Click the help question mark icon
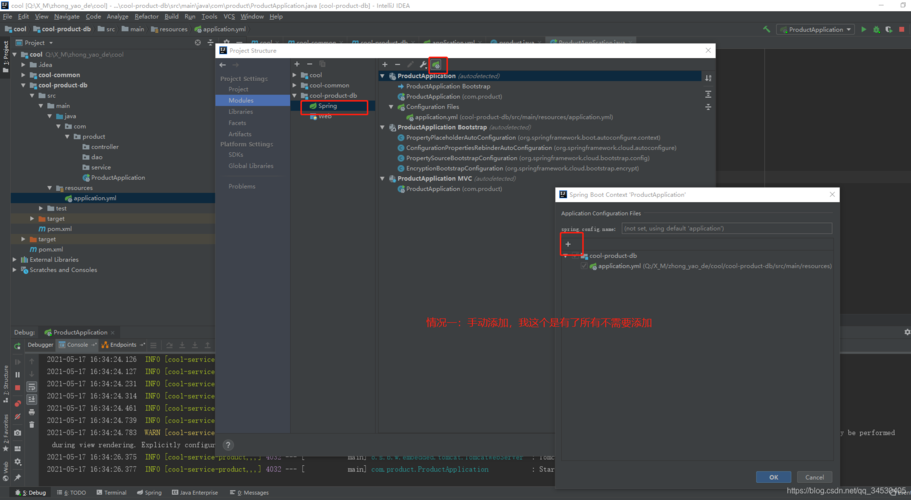The width and height of the screenshot is (911, 500). pos(227,445)
